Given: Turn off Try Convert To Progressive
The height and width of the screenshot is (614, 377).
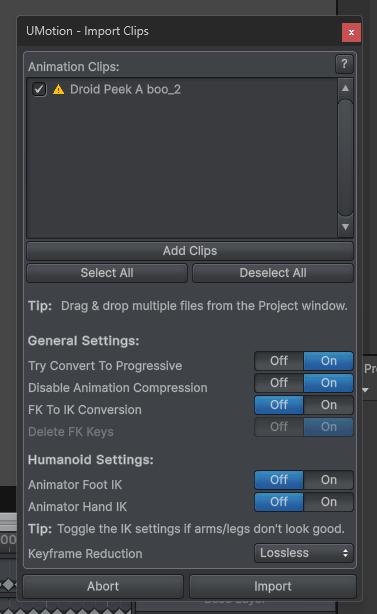Looking at the screenshot, I should tap(279, 361).
